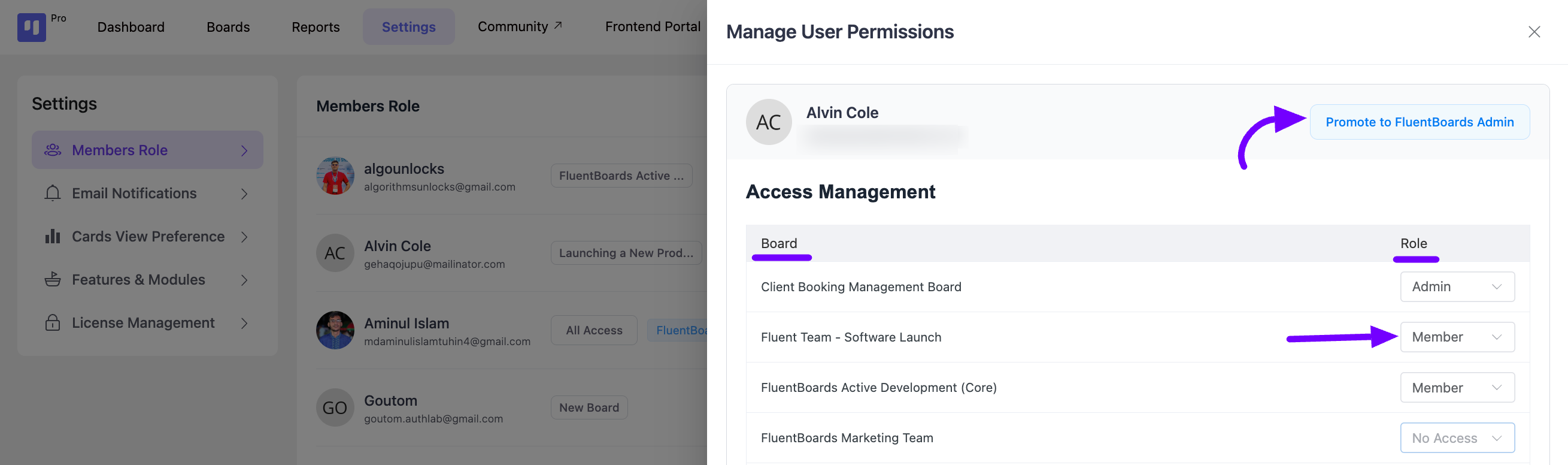The image size is (1568, 465).
Task: Select Features & Modules settings item
Action: [147, 280]
